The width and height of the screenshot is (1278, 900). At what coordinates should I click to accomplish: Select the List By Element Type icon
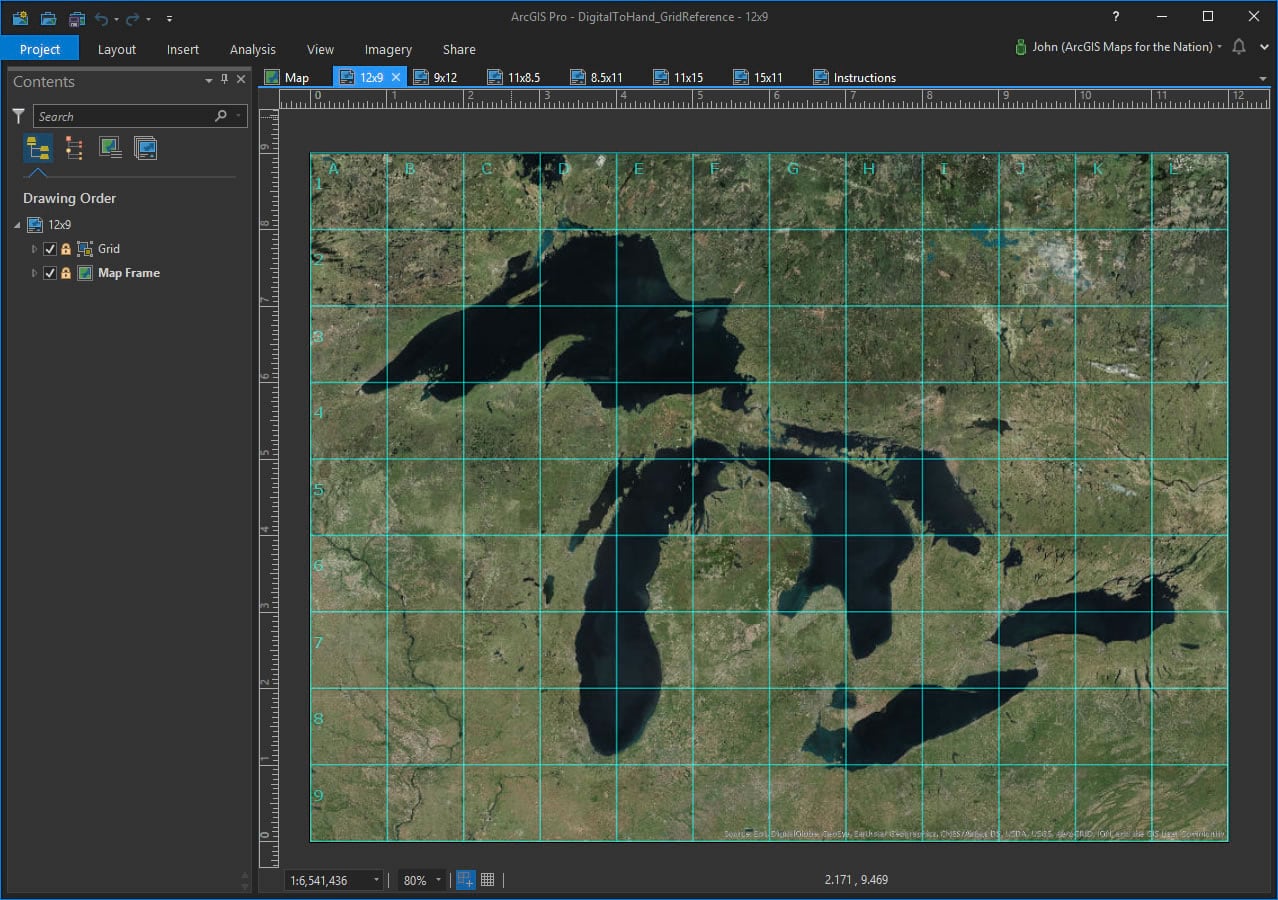pyautogui.click(x=74, y=149)
